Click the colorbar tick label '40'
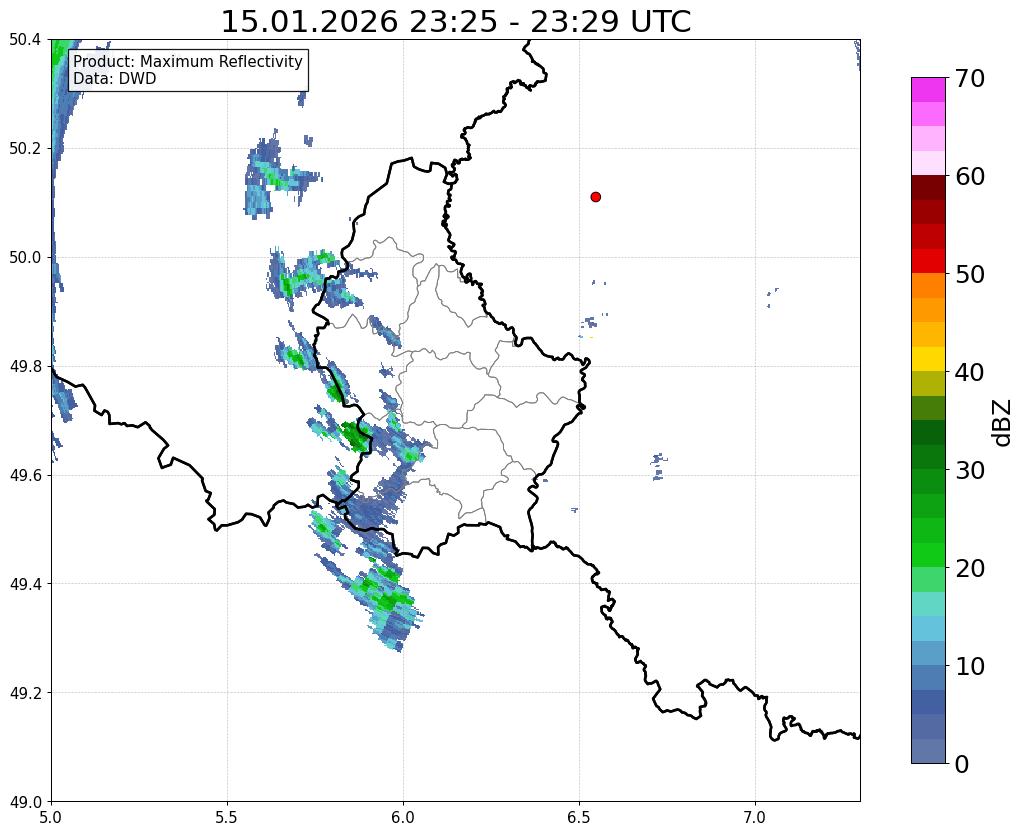The width and height of the screenshot is (1023, 834). click(969, 372)
